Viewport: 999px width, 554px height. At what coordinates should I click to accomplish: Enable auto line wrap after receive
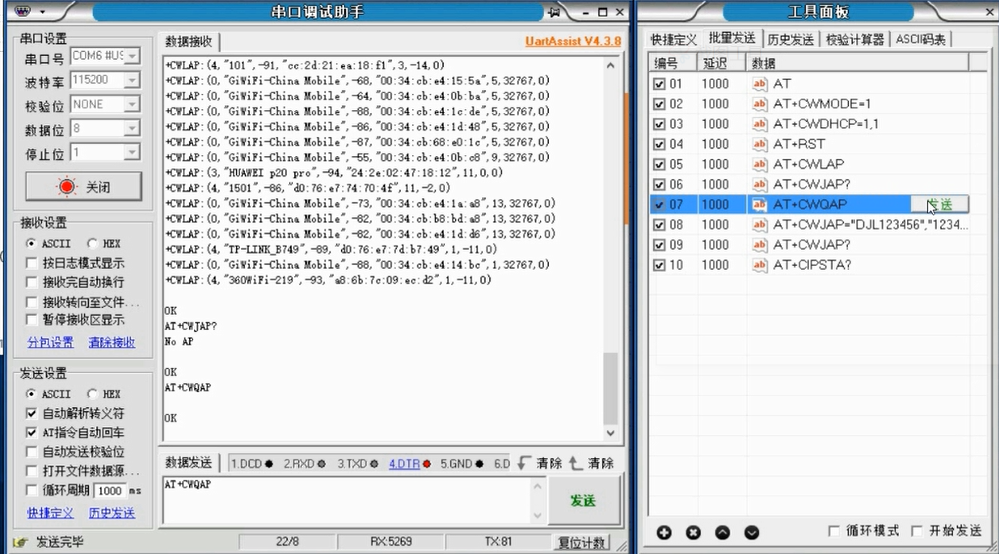[31, 281]
